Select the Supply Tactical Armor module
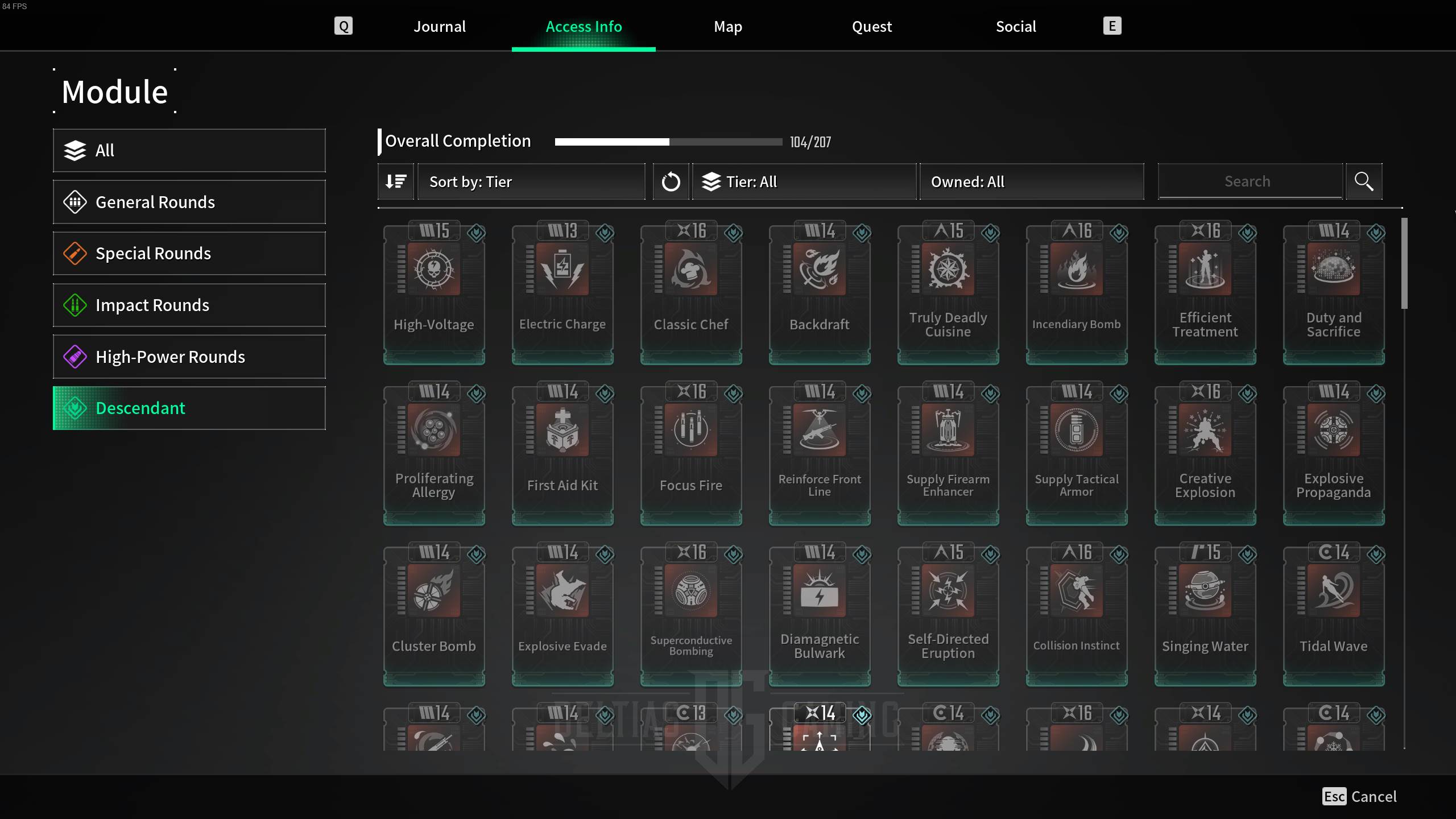The image size is (1456, 819). click(1077, 454)
